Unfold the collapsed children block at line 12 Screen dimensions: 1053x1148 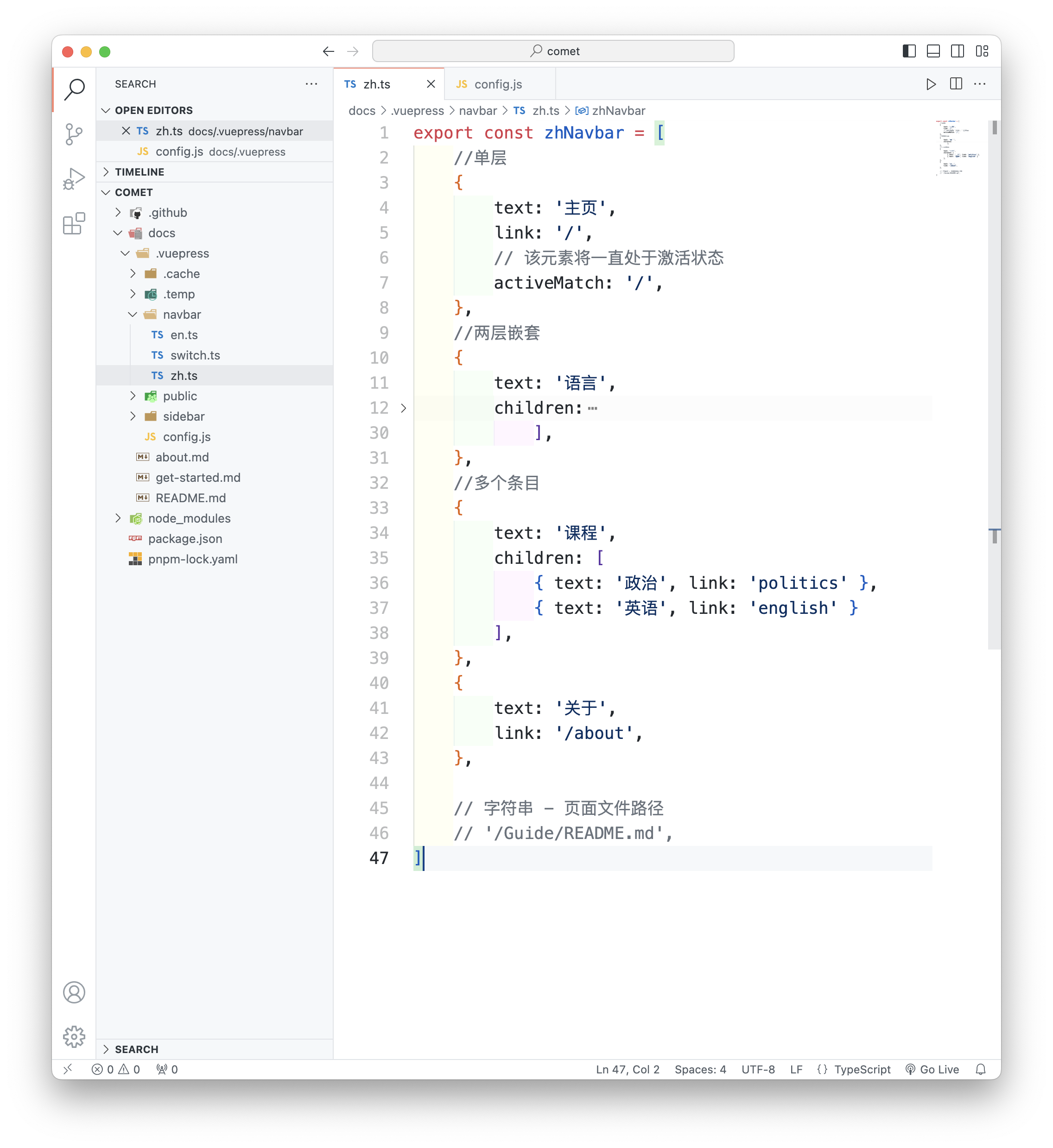tap(403, 408)
